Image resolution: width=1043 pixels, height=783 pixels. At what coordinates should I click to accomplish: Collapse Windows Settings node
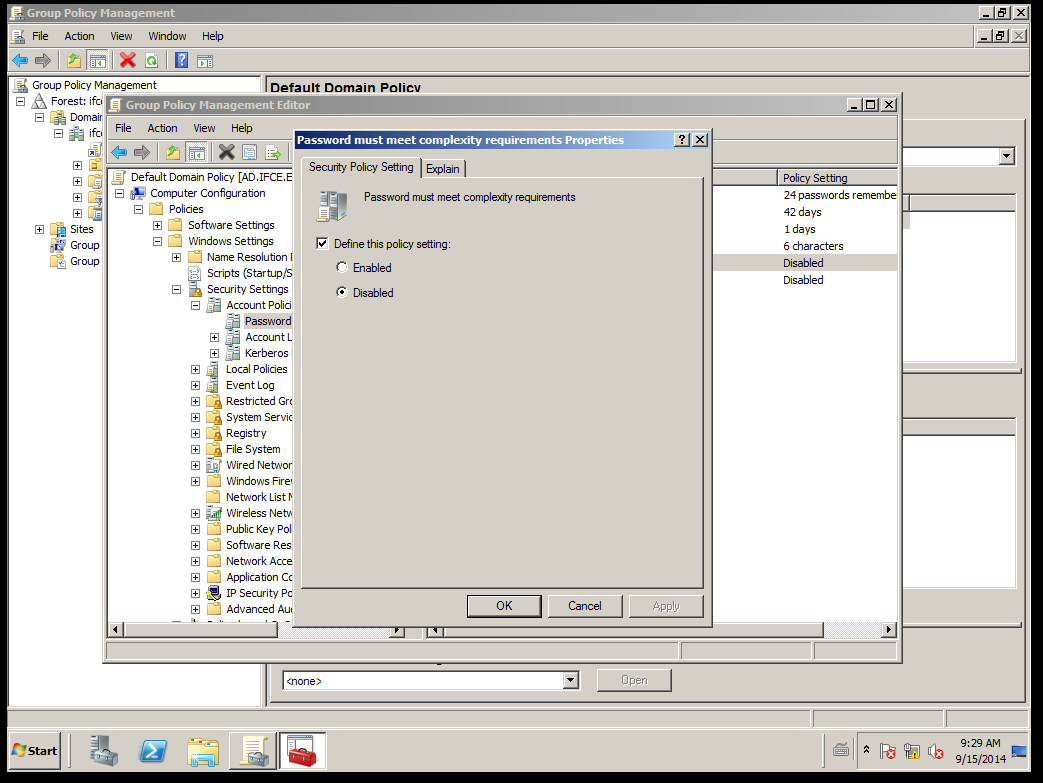(158, 241)
